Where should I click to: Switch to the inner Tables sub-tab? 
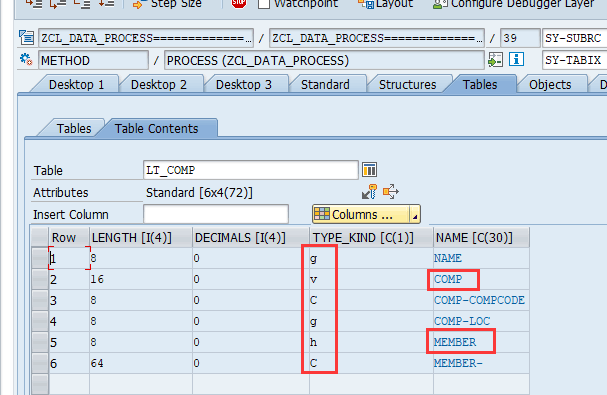point(74,128)
